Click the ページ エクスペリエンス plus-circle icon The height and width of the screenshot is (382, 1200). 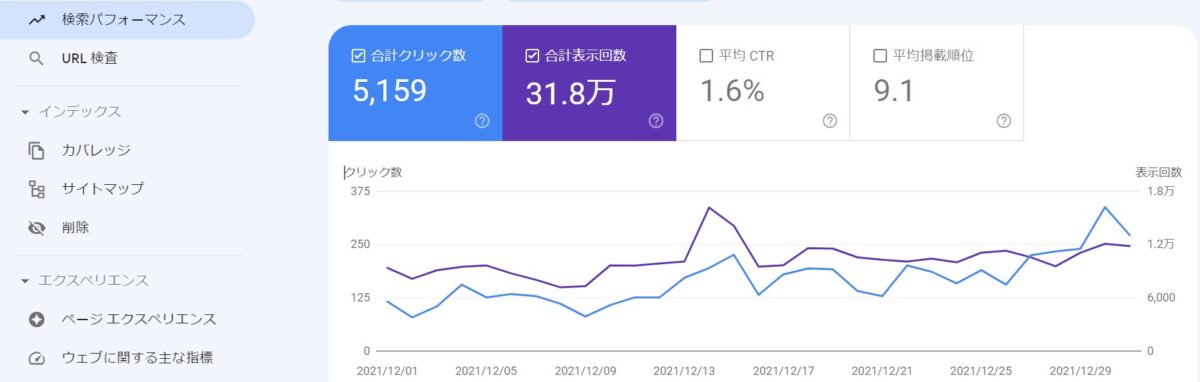point(37,320)
